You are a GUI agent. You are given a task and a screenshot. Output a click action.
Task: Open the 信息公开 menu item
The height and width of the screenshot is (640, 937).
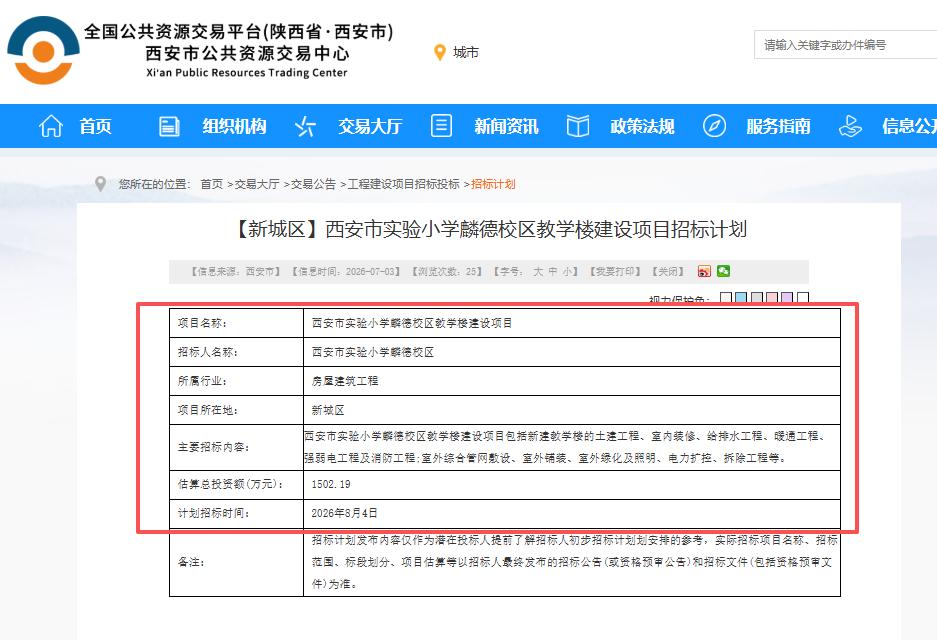click(x=910, y=126)
